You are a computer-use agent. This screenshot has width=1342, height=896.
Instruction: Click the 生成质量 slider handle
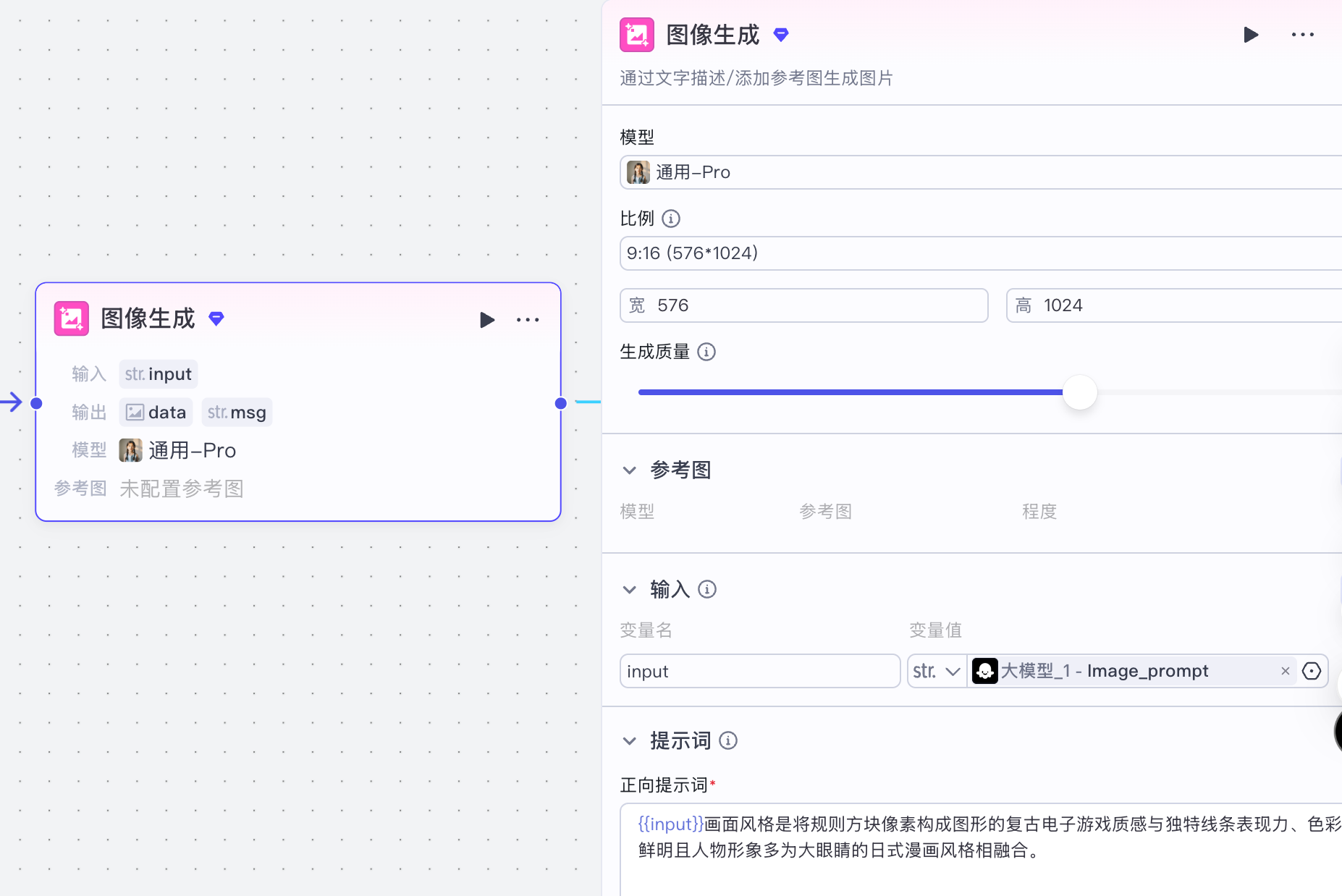[1079, 392]
